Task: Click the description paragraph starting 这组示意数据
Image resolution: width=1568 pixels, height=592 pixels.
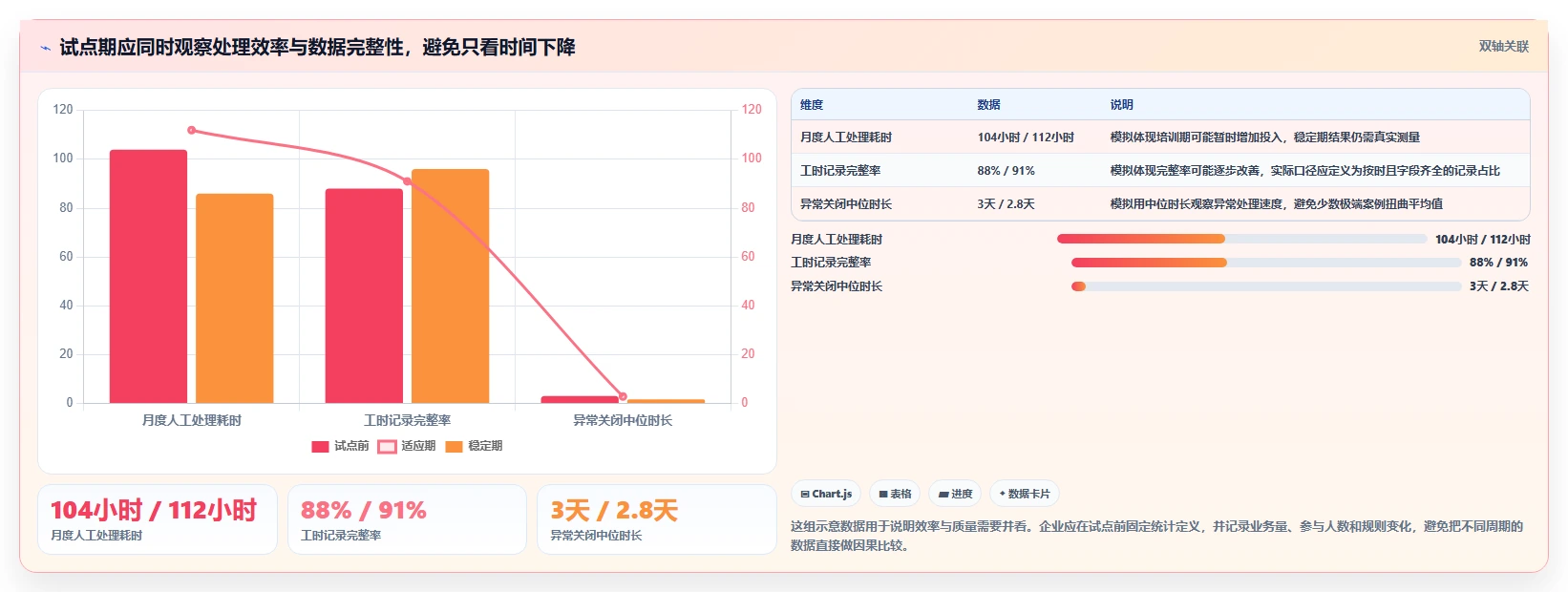Action: (1157, 536)
